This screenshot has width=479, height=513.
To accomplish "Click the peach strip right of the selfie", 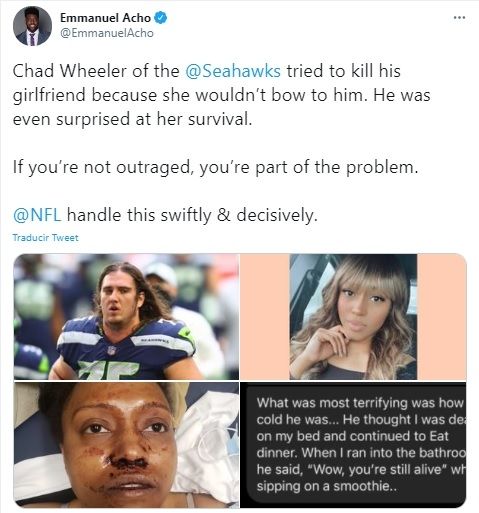I will (441, 317).
